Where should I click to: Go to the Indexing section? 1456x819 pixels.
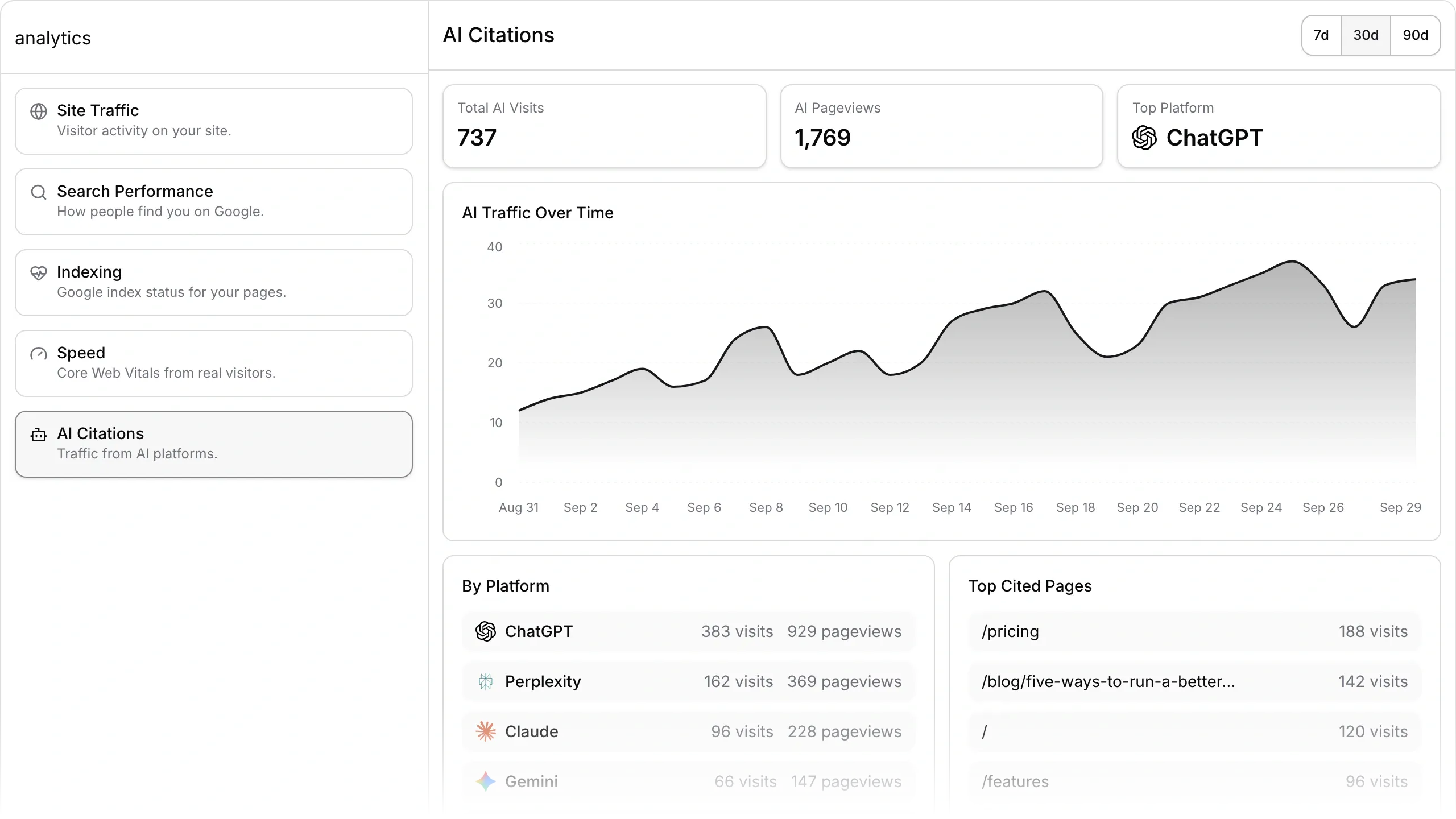pyautogui.click(x=214, y=283)
